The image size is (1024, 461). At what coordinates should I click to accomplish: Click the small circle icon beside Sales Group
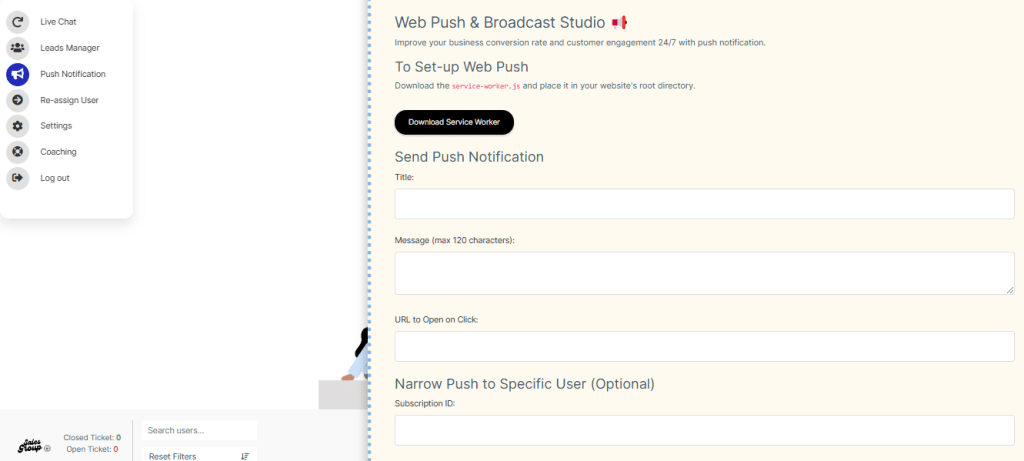coord(47,449)
